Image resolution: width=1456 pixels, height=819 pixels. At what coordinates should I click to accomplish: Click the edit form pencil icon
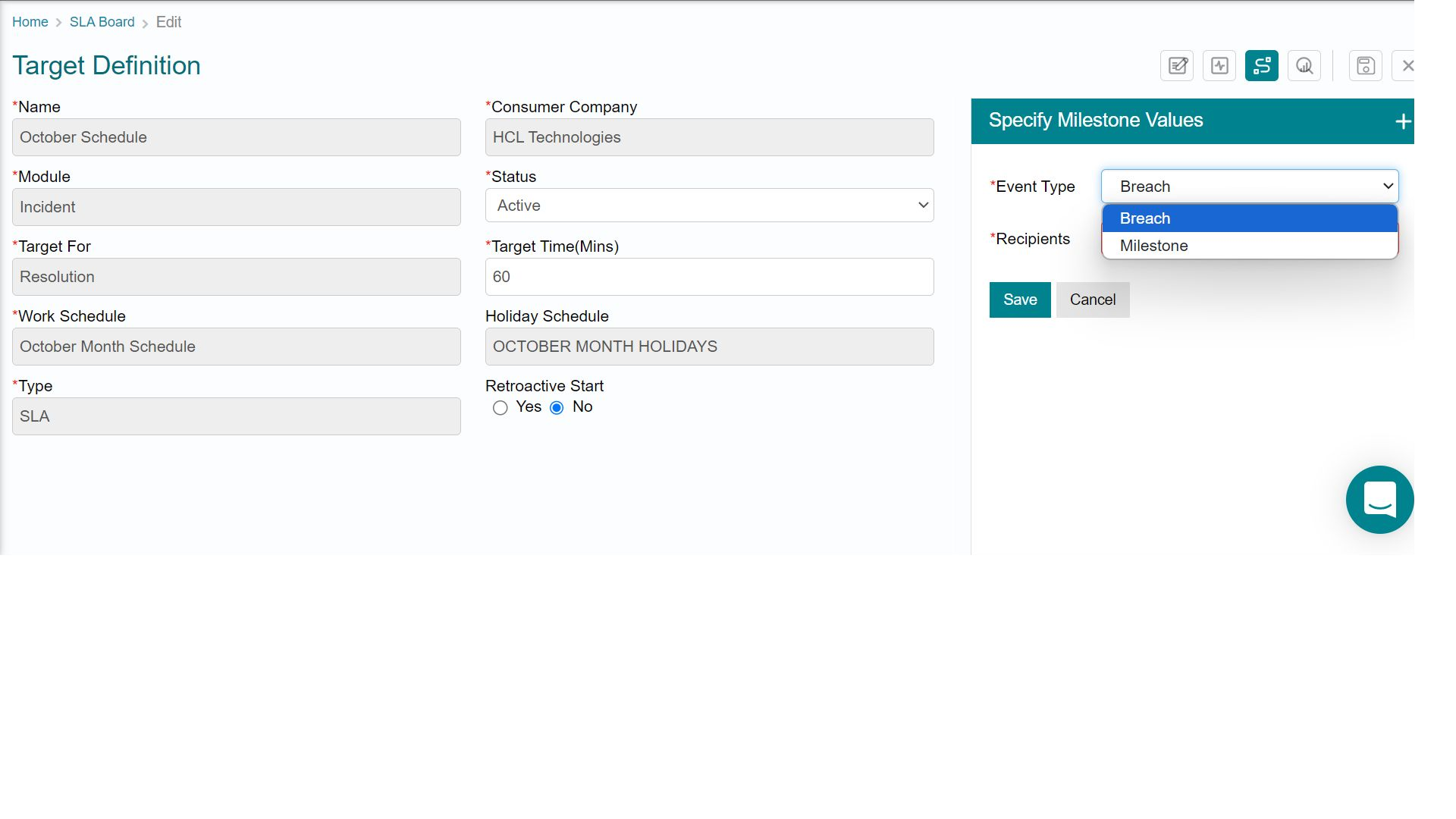pos(1177,66)
